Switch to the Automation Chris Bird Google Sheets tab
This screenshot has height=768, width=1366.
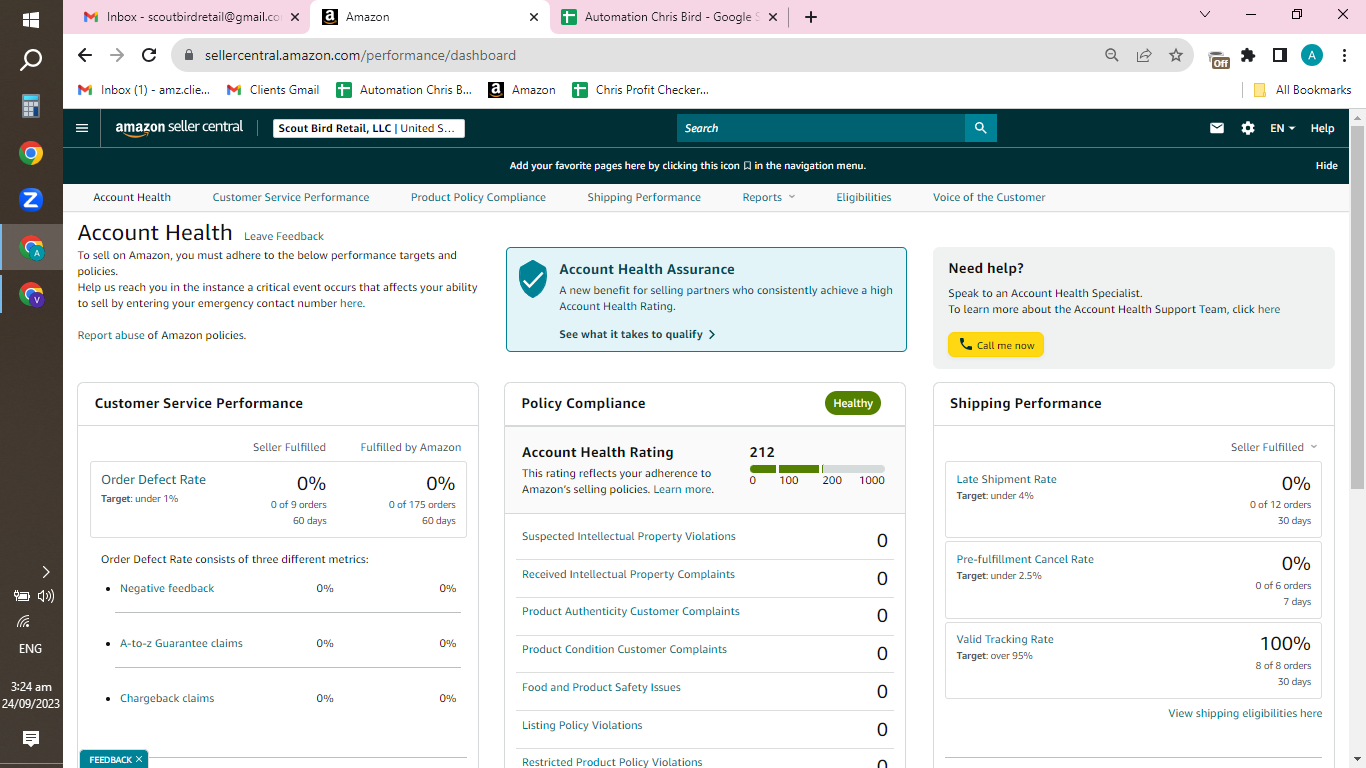tap(668, 17)
